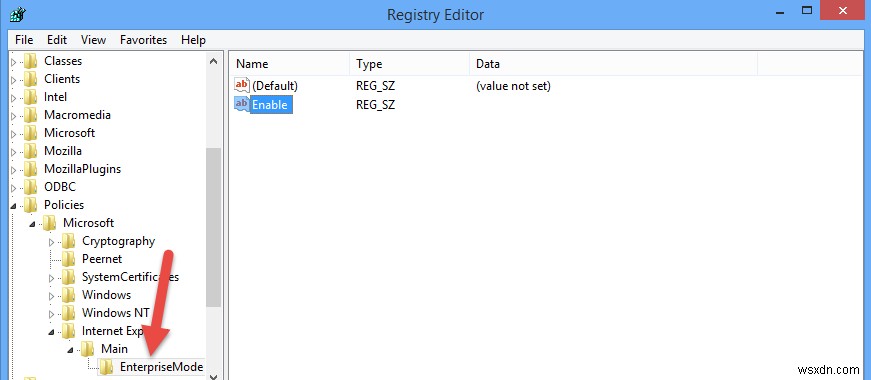Click the Clients folder icon
871x380 pixels.
[x=31, y=79]
